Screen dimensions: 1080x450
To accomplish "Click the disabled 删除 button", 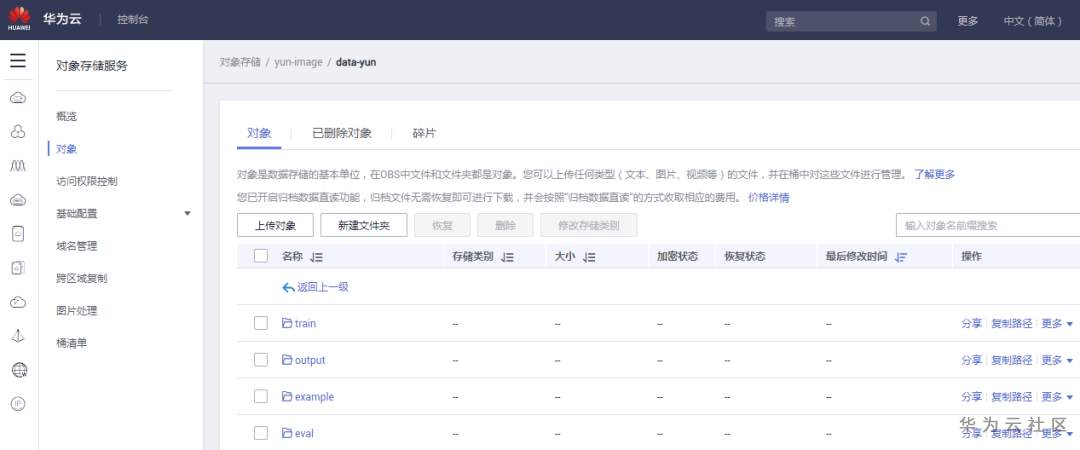I will pos(505,225).
